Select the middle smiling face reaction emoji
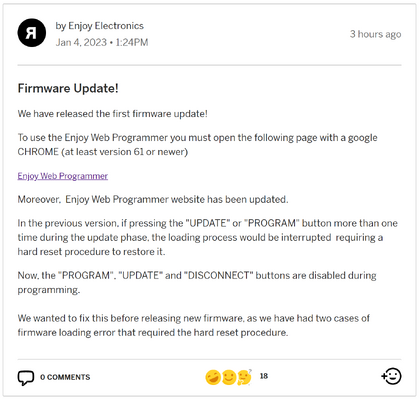 (229, 377)
